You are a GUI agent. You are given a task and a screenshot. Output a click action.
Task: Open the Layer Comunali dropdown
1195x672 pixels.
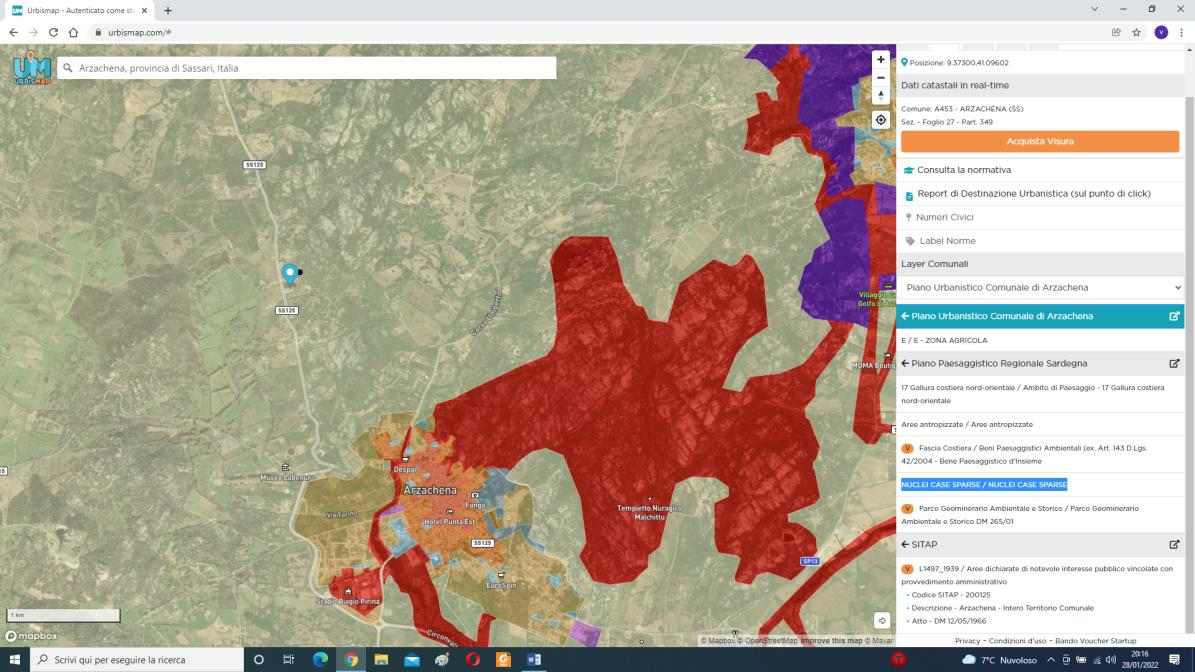(x=1040, y=288)
